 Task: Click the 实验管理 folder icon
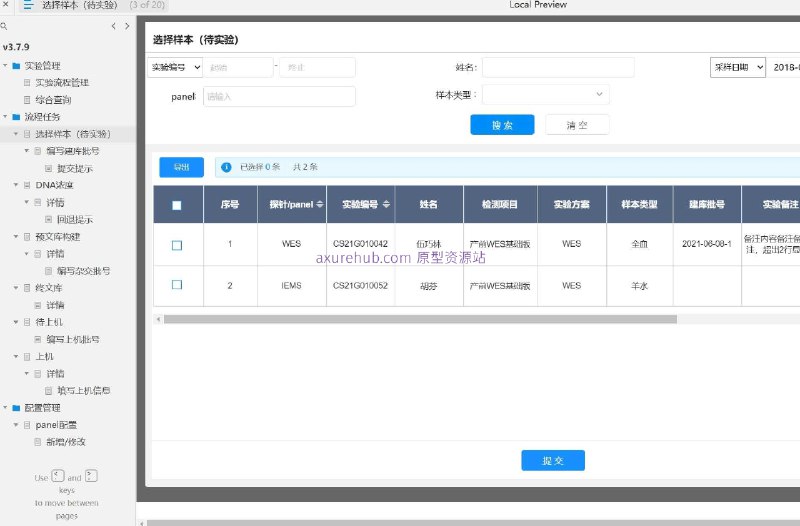click(16, 66)
